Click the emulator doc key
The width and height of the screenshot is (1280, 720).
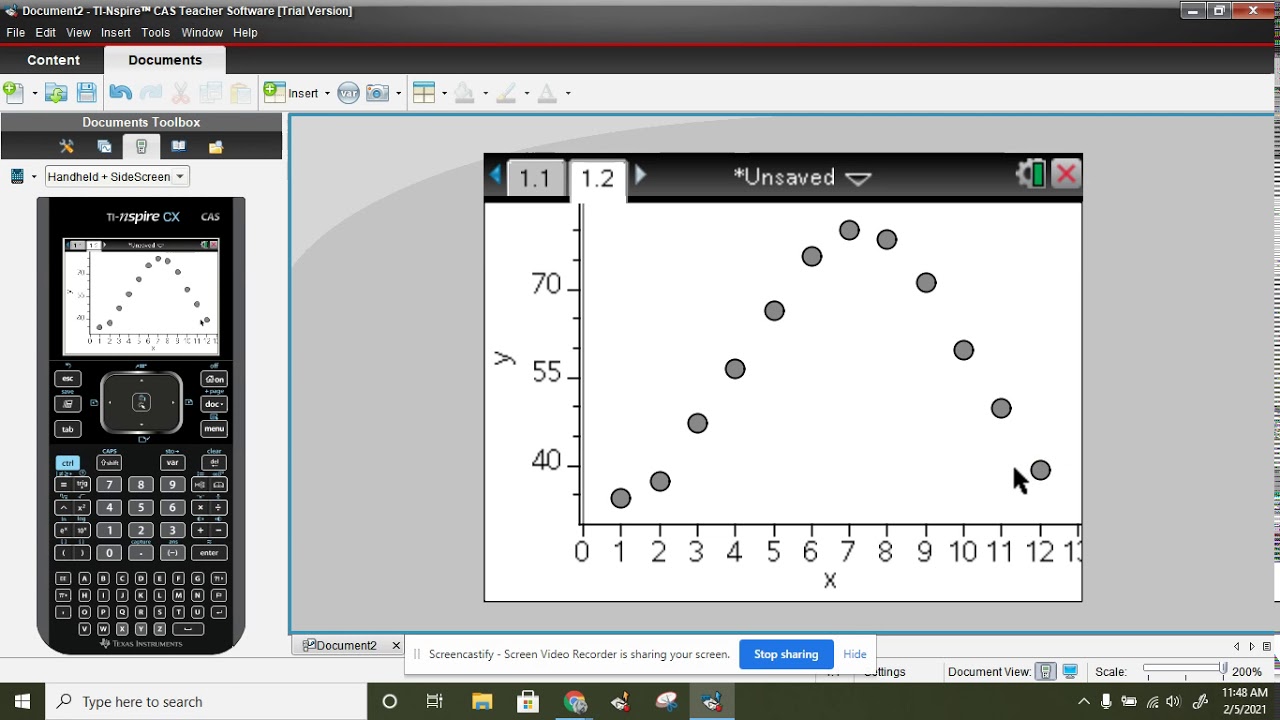214,404
